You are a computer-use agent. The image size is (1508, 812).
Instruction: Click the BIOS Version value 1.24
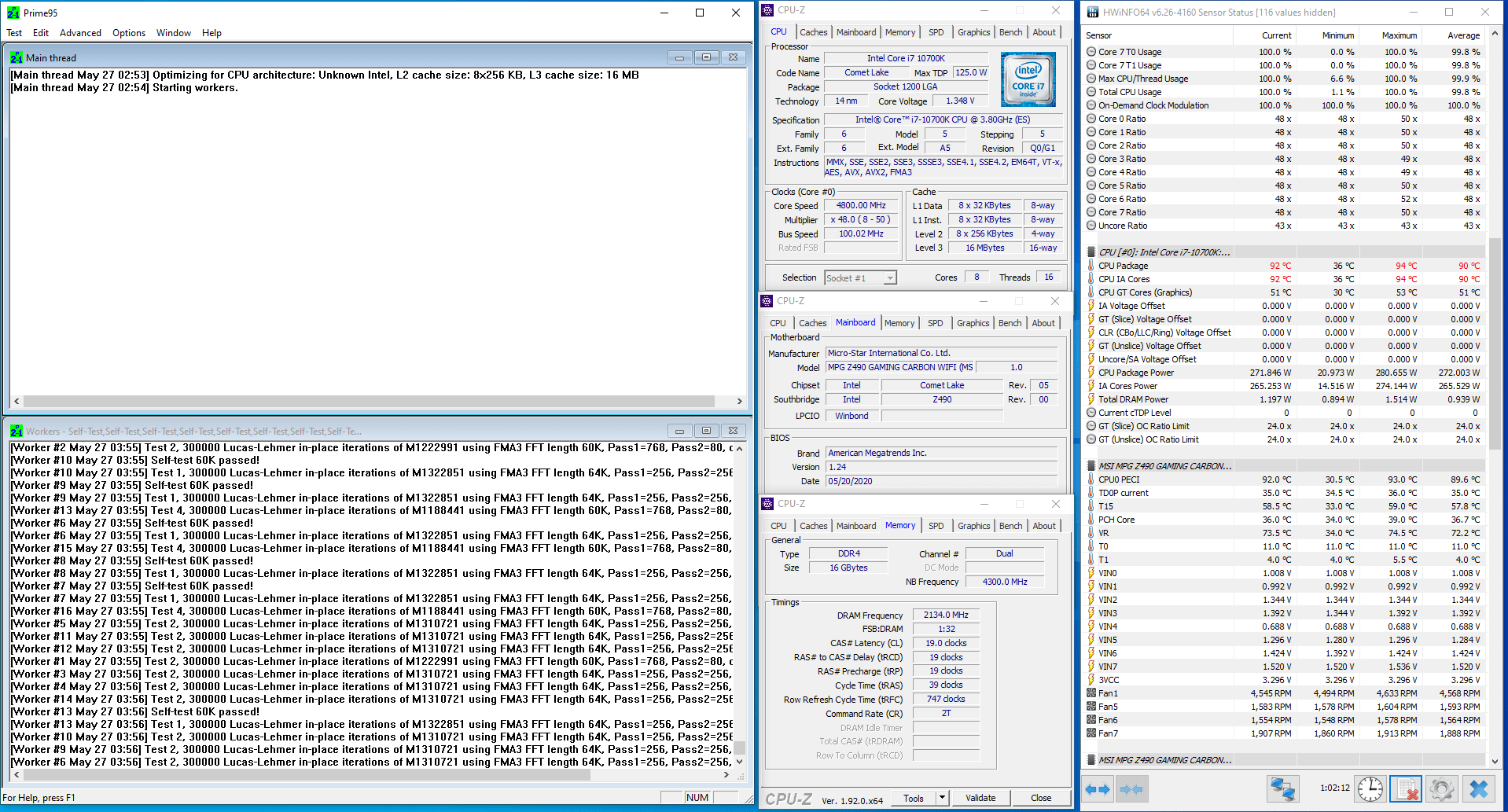tap(940, 467)
